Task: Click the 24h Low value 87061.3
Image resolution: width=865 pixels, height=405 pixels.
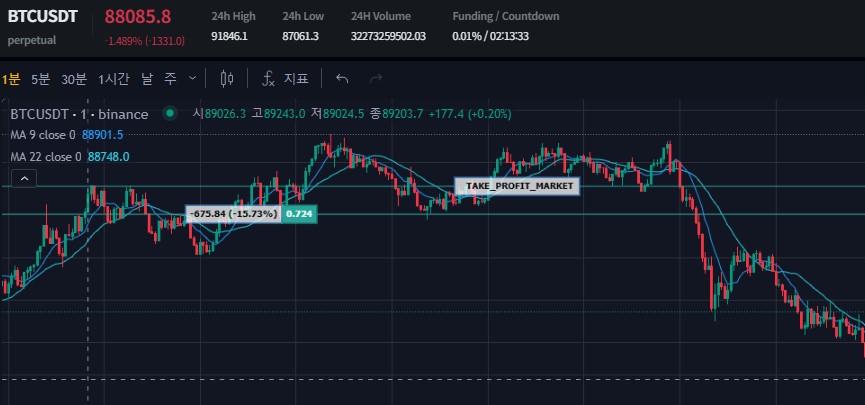Action: [x=300, y=37]
